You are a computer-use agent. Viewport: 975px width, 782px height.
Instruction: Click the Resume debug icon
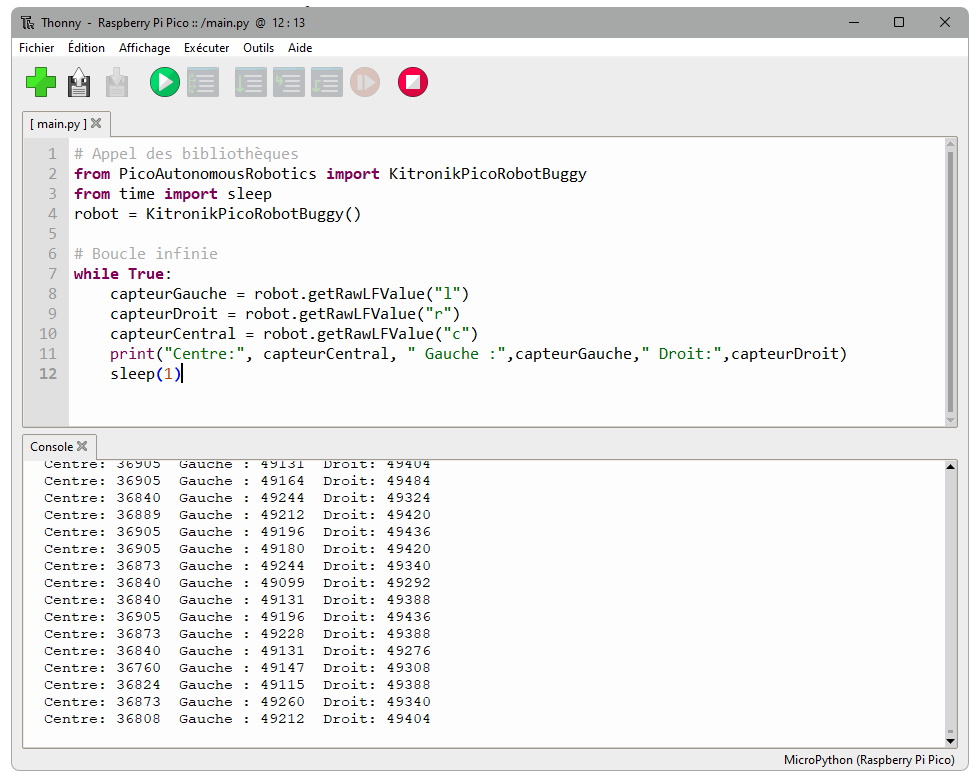coord(365,82)
